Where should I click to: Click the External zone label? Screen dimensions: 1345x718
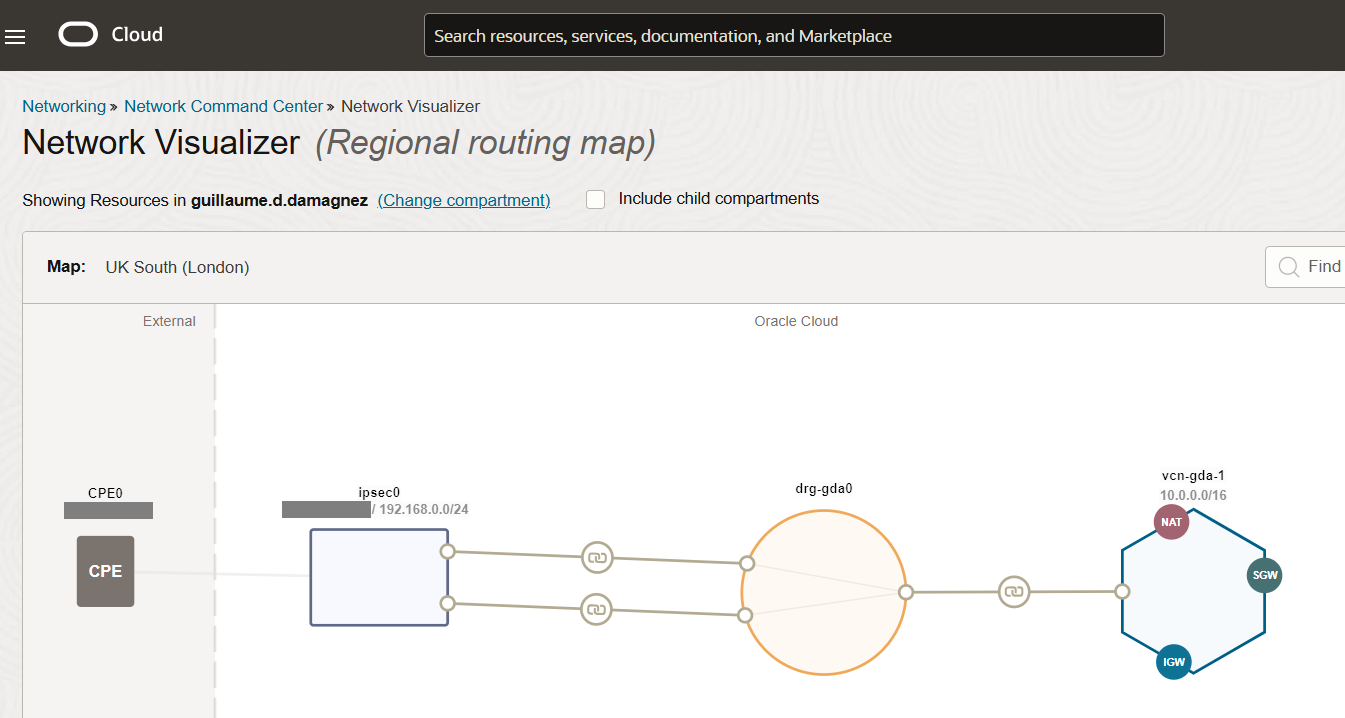(169, 321)
